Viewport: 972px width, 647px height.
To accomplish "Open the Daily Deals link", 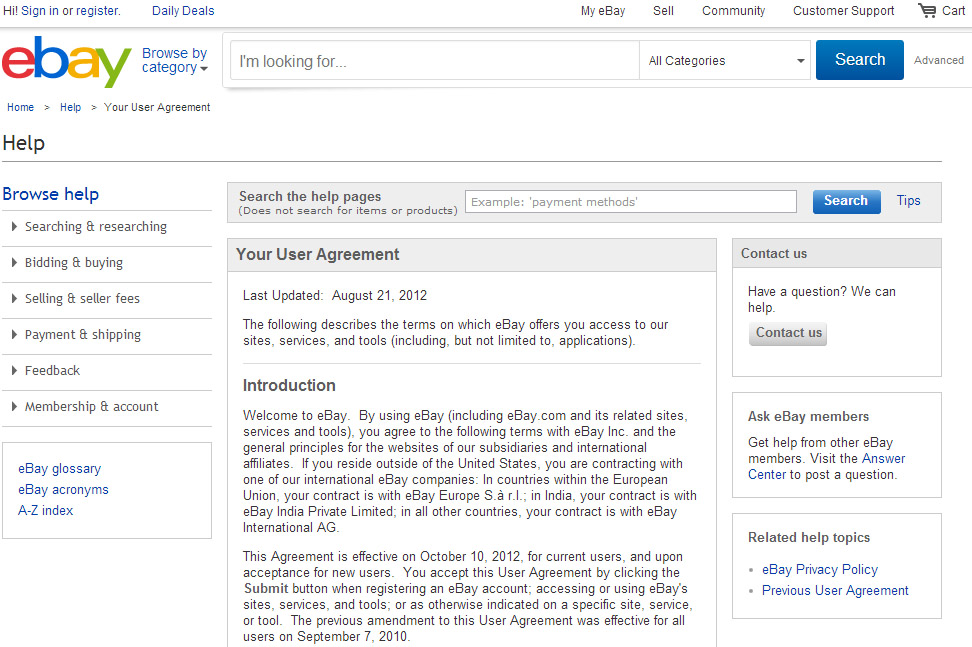I will [x=183, y=11].
